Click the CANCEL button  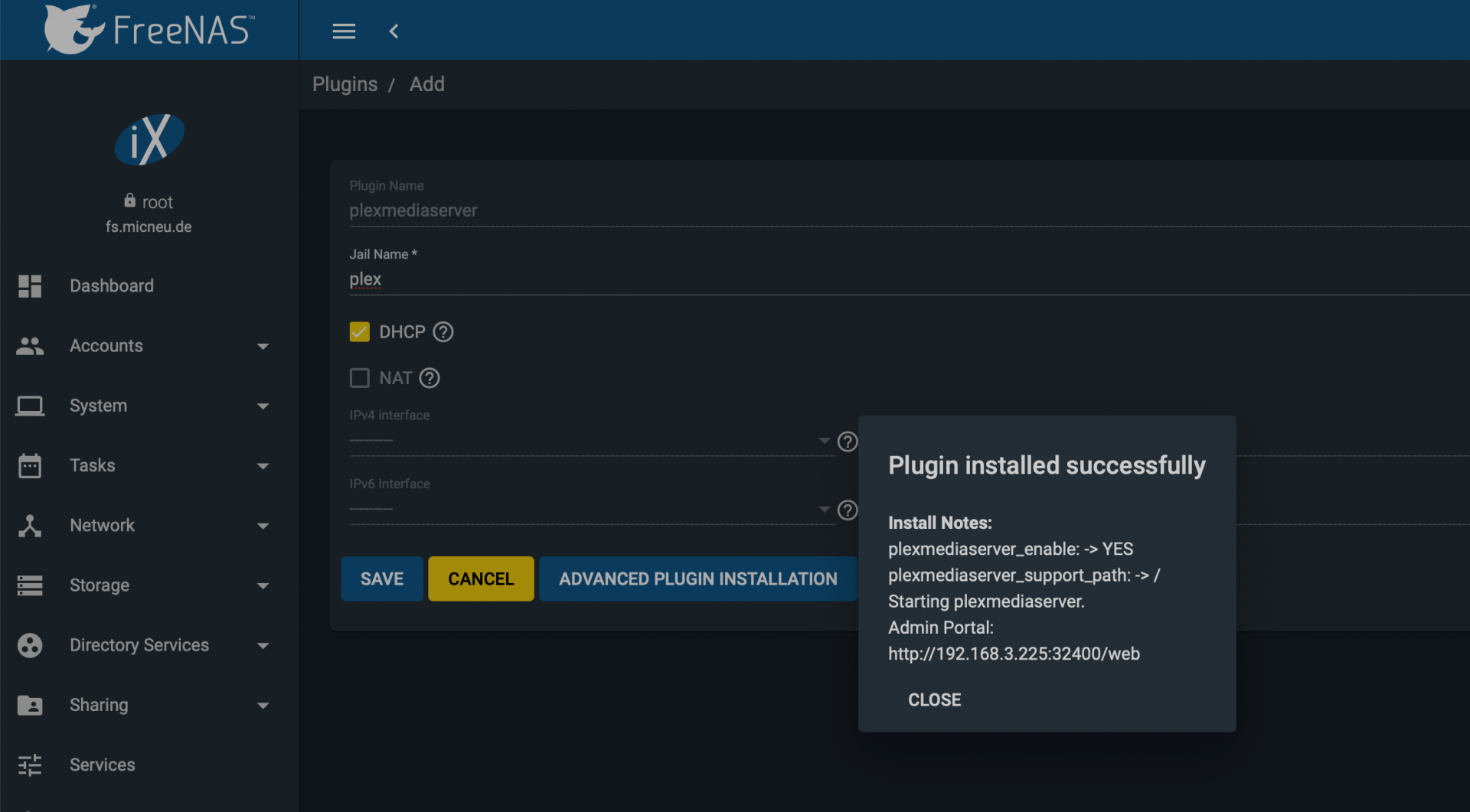point(481,579)
